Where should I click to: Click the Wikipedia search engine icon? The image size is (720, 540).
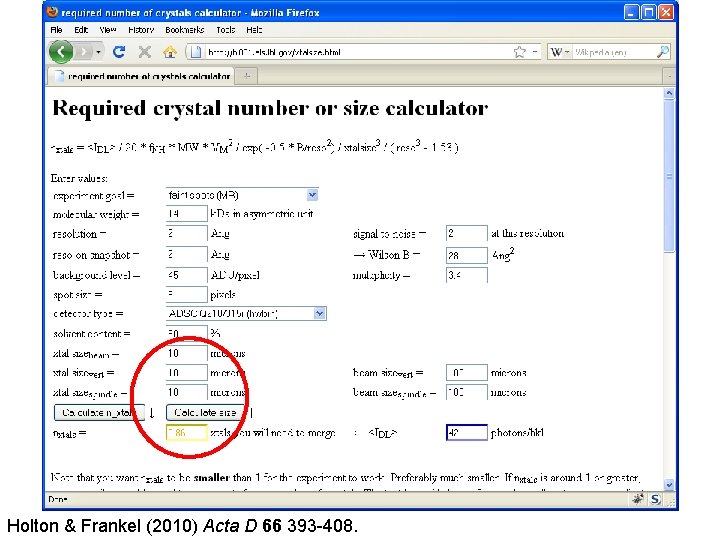(556, 52)
